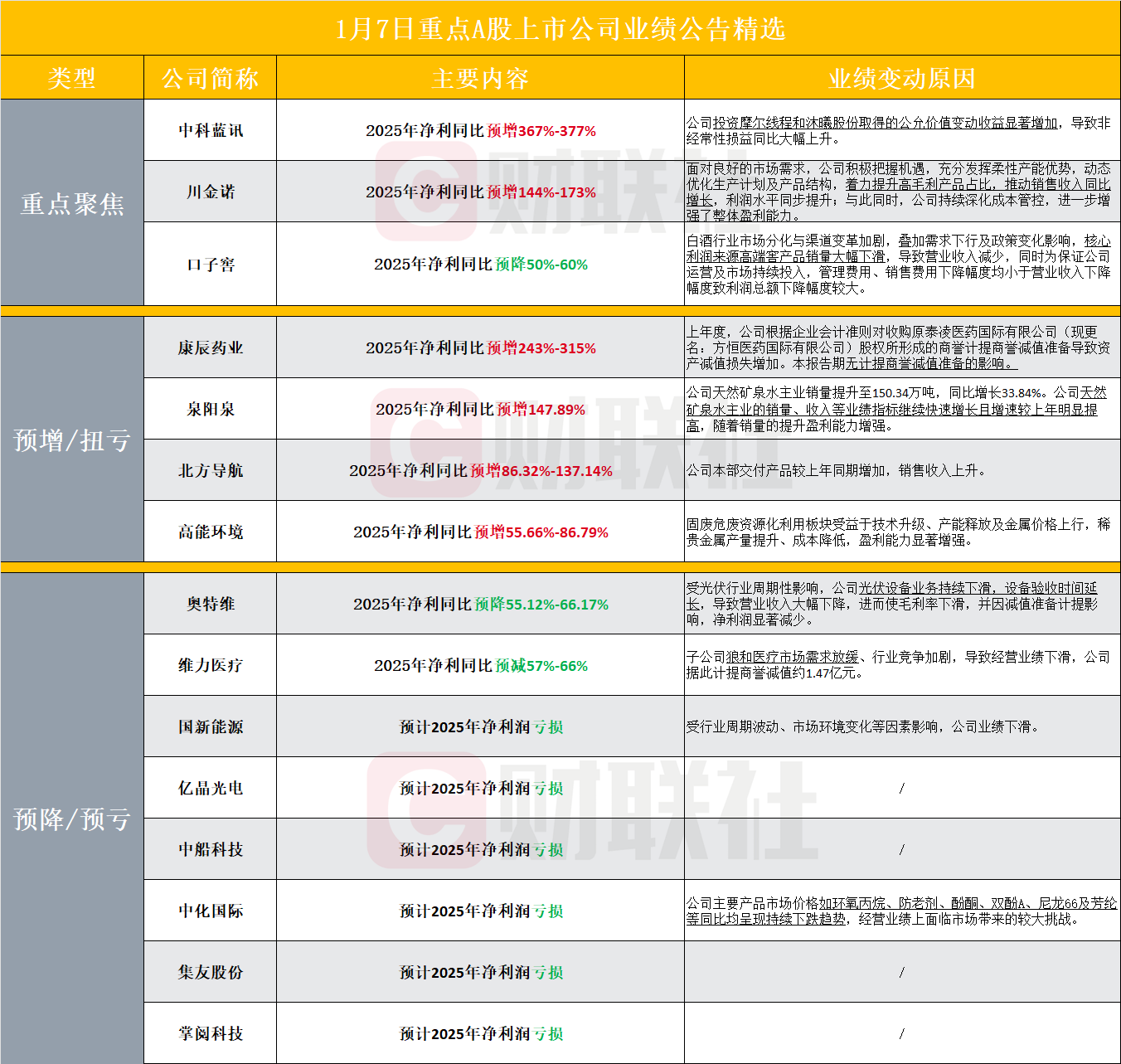This screenshot has width=1121, height=1064.
Task: Select 奥特维's reason about 光伏行业周期性影响
Action: (892, 604)
